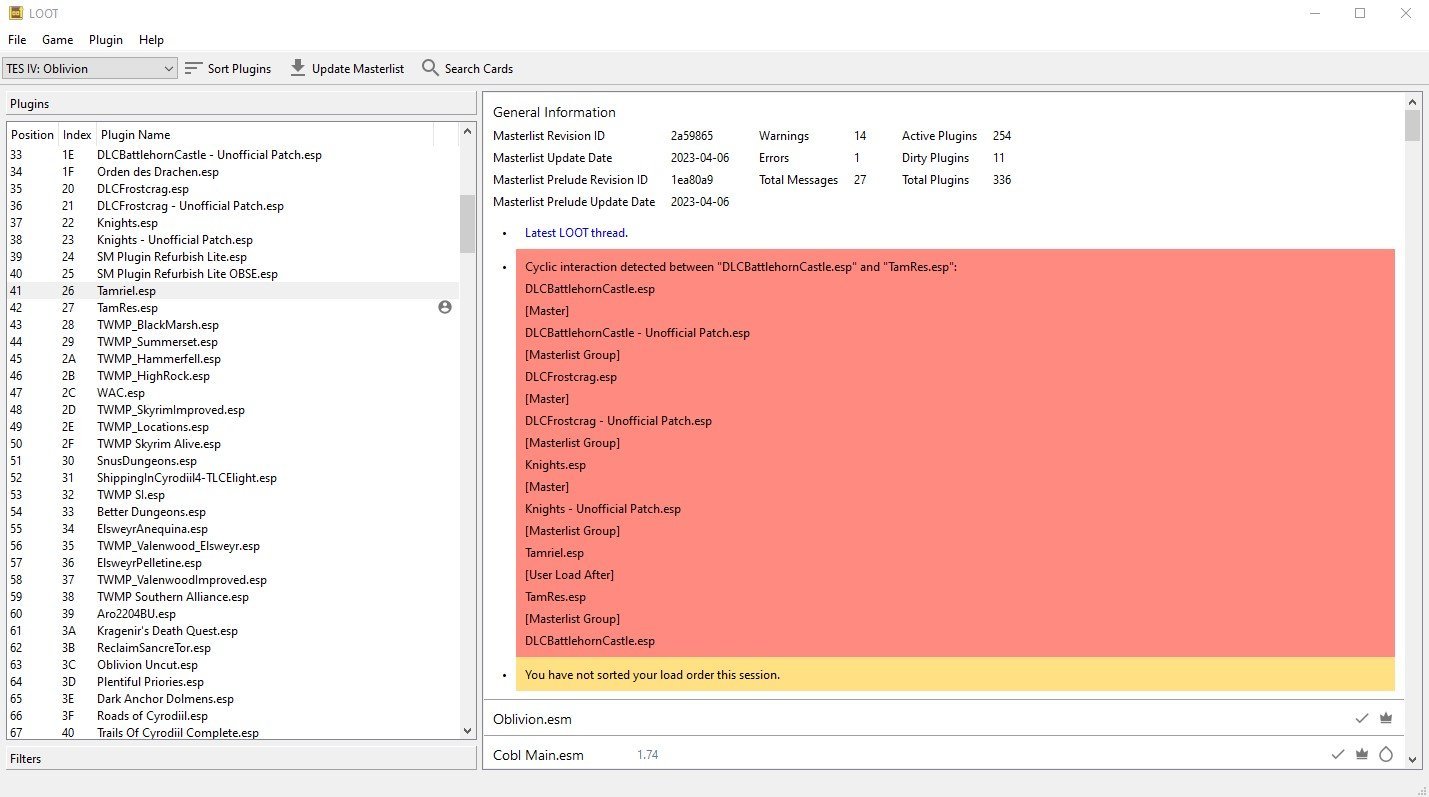The image size is (1429, 797).
Task: Click the user metadata icon on TamRes.esp
Action: point(445,307)
